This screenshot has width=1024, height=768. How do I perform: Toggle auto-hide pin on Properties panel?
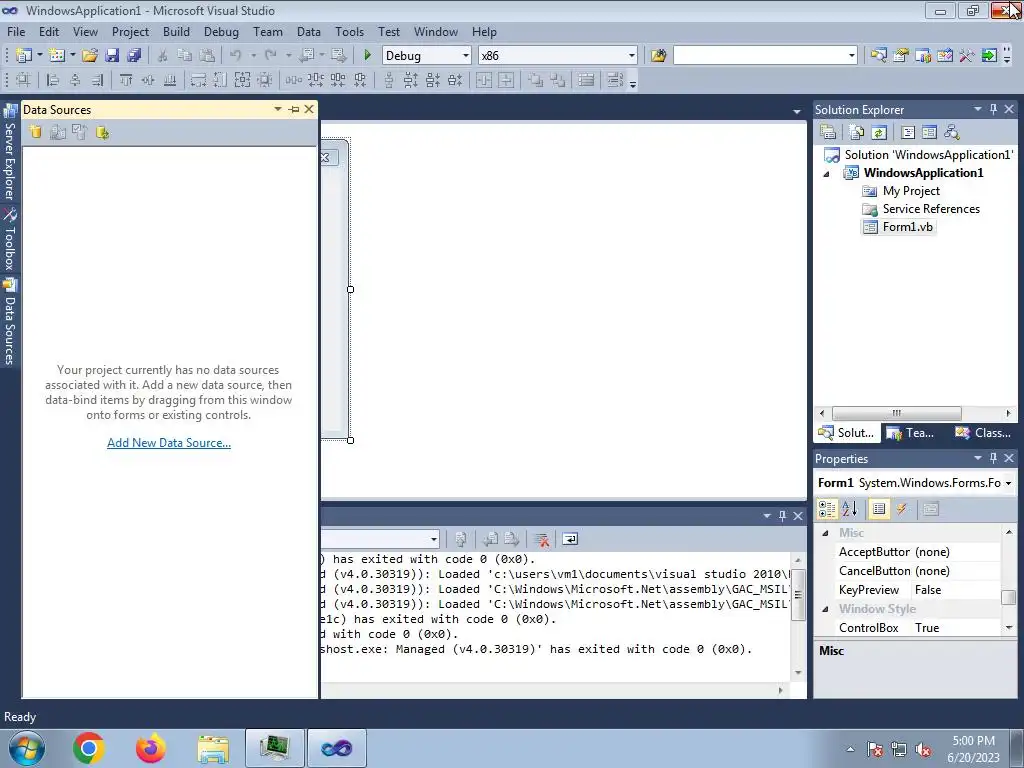tap(993, 458)
